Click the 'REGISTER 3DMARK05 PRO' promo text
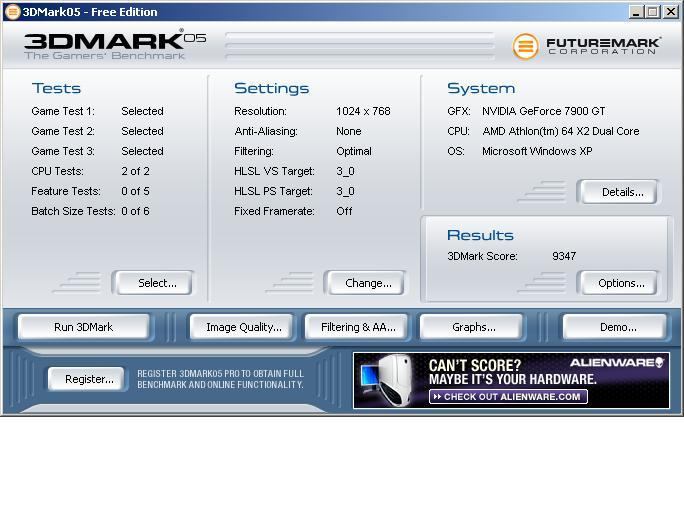 coord(220,379)
